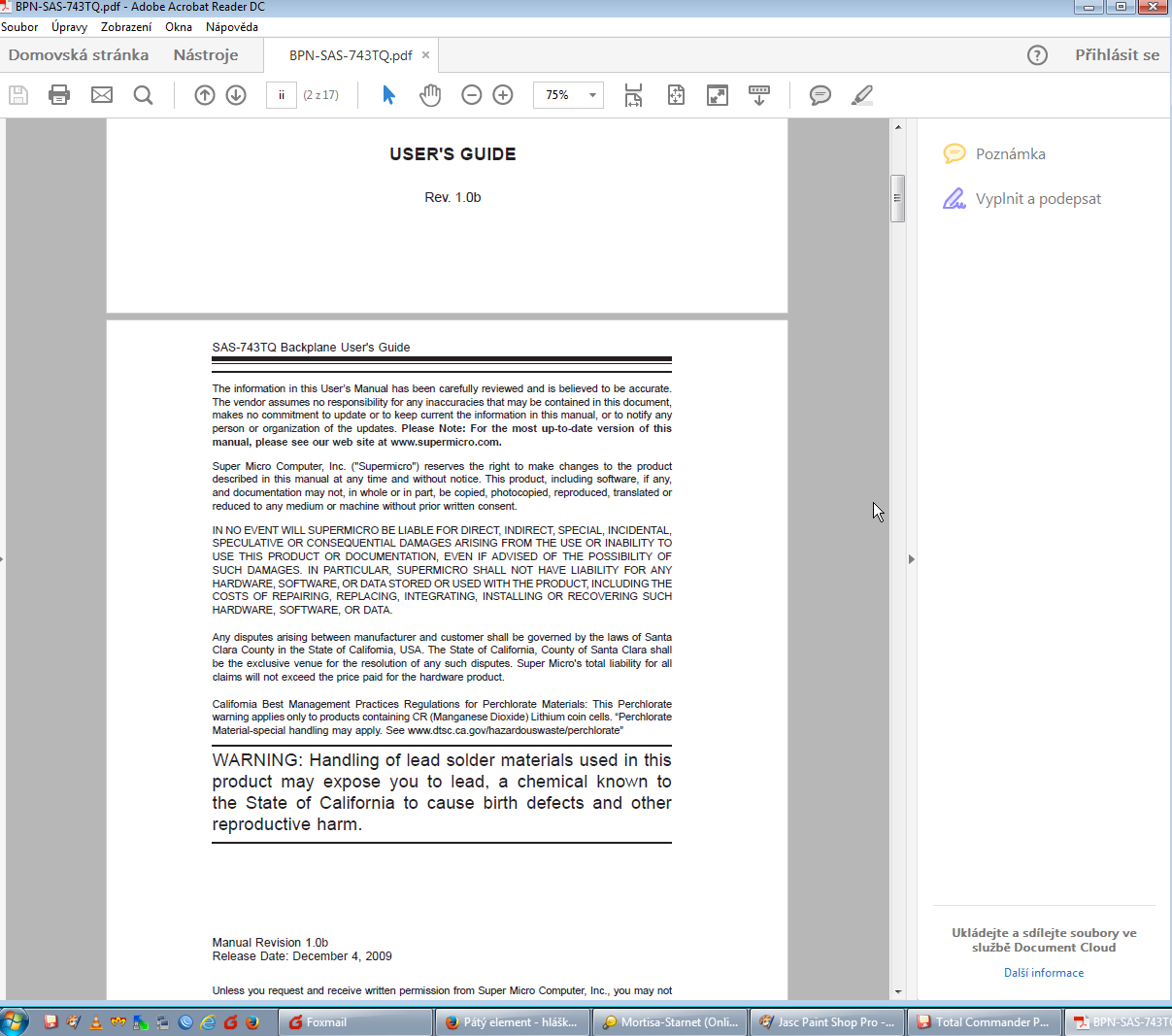Screen dimensions: 1172x1036
Task: Click the scrollbar down arrow
Action: click(x=897, y=992)
